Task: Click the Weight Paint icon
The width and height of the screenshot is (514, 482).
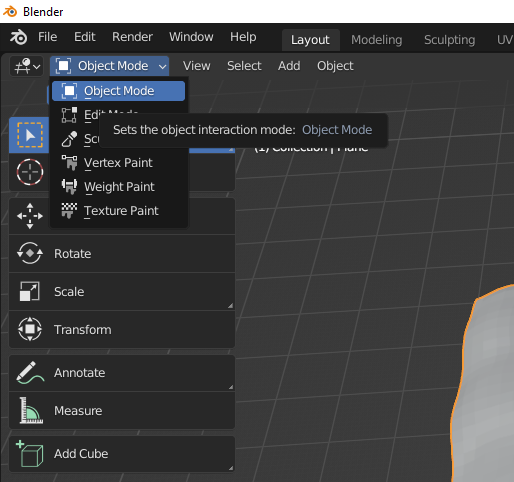Action: [x=69, y=187]
